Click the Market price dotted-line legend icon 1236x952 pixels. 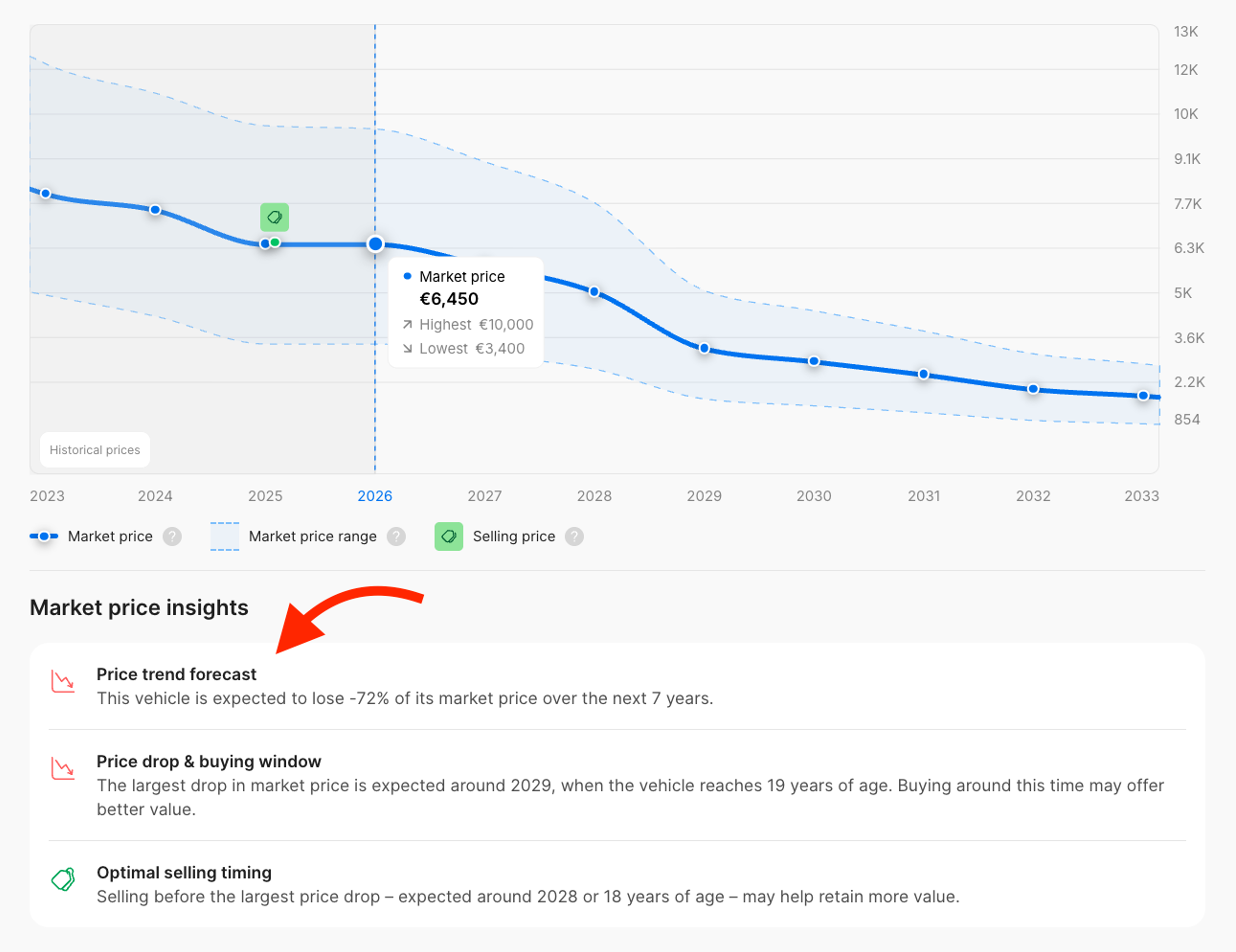45,536
